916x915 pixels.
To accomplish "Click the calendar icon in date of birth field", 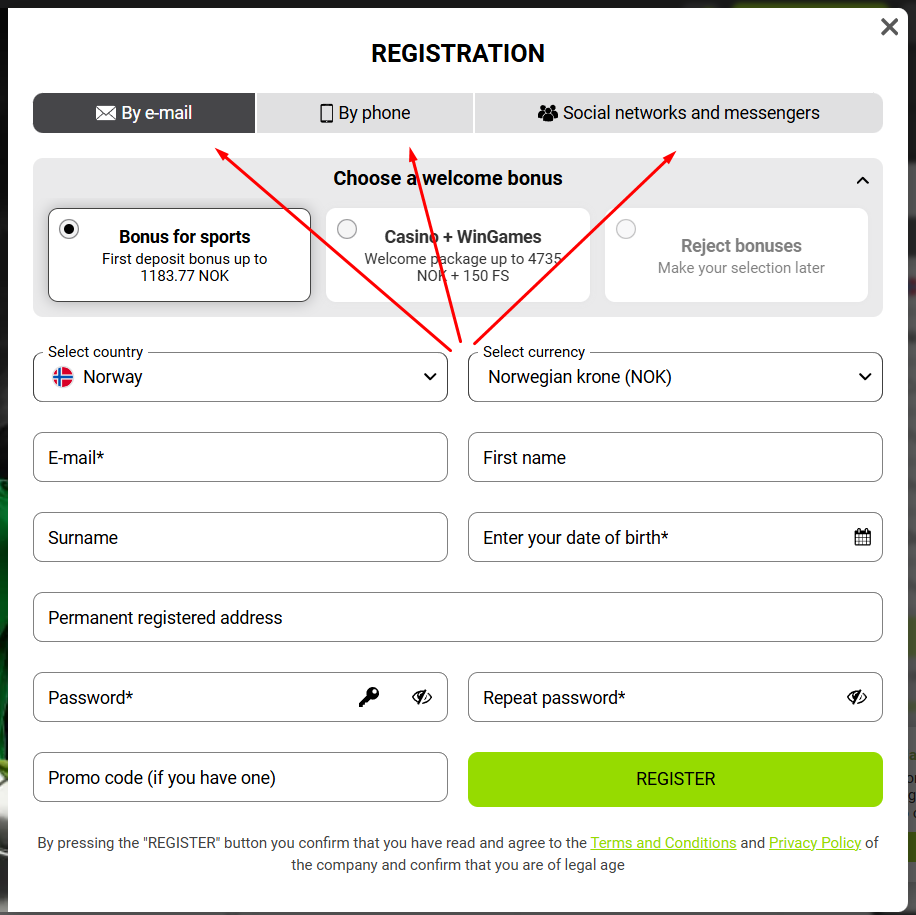I will pos(862,537).
